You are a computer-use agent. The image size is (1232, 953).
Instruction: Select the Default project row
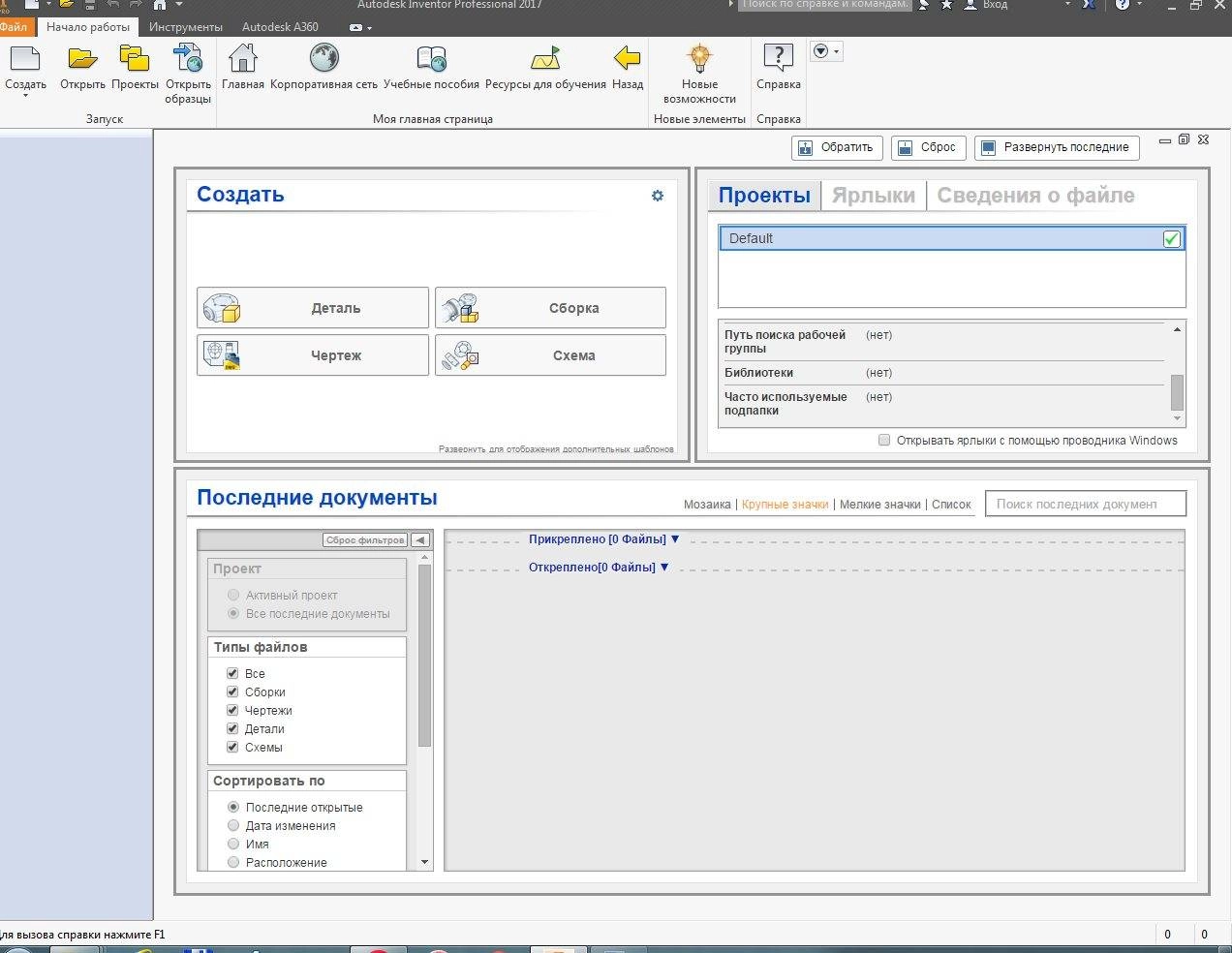(952, 238)
